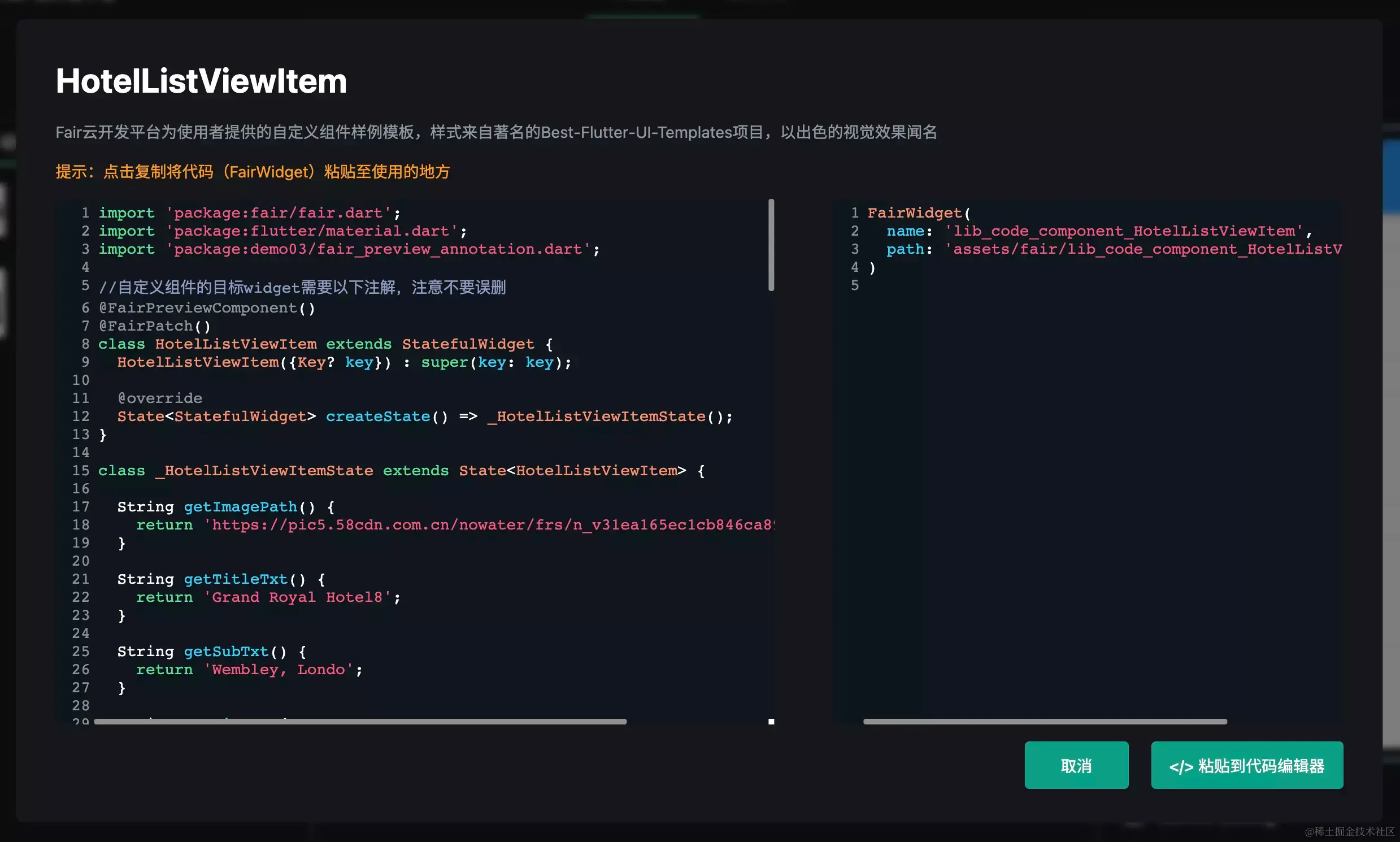Viewport: 1400px width, 842px height.
Task: Click the left code editor vertical scrollbar
Action: pyautogui.click(x=771, y=245)
